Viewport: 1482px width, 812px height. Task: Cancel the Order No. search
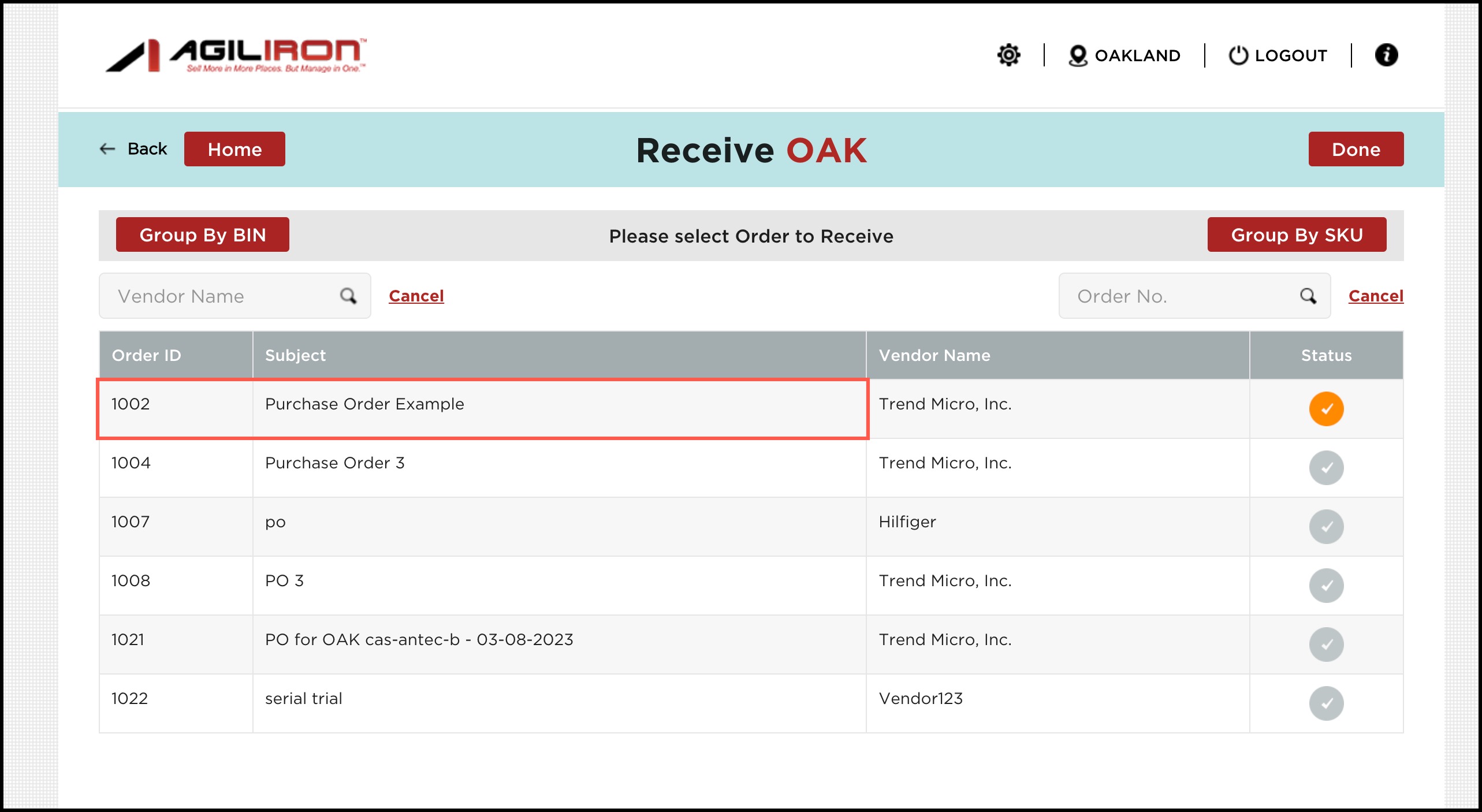(x=1376, y=296)
